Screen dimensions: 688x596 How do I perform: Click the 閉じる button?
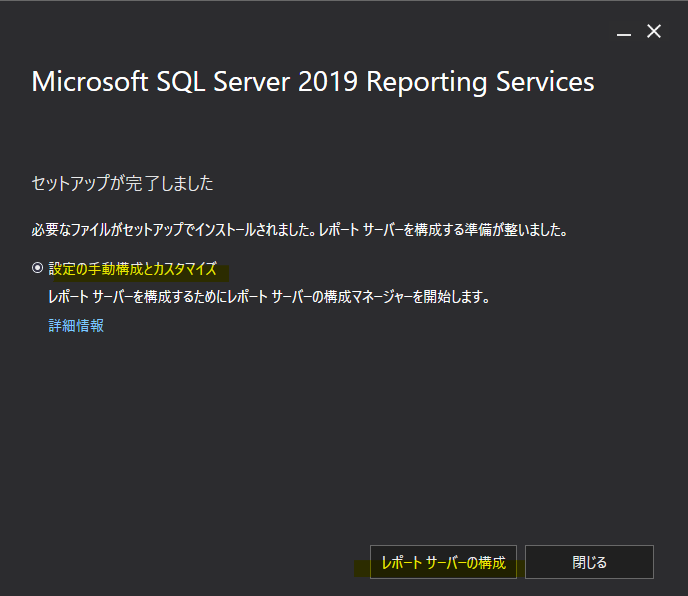tap(589, 562)
